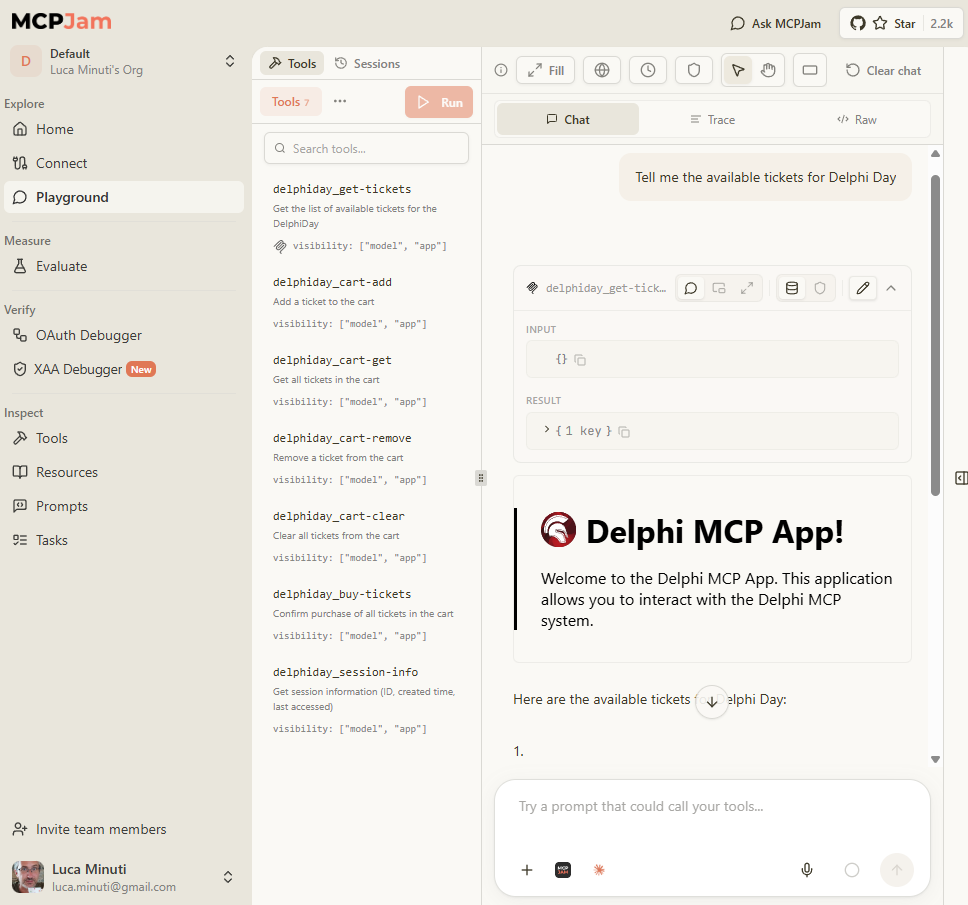The image size is (968, 905).
Task: Open the three-dots tools menu
Action: tap(340, 101)
